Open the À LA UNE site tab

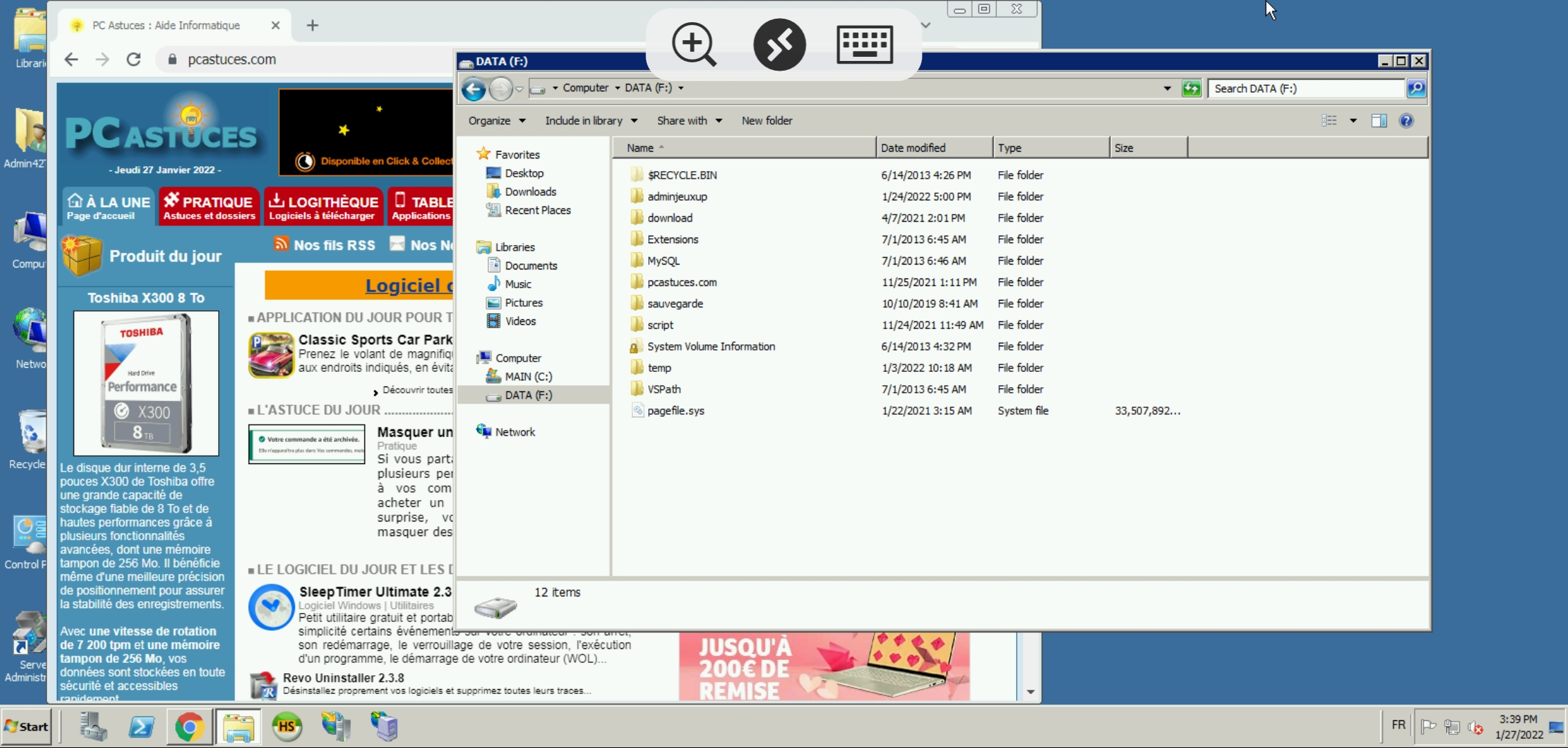click(x=108, y=206)
